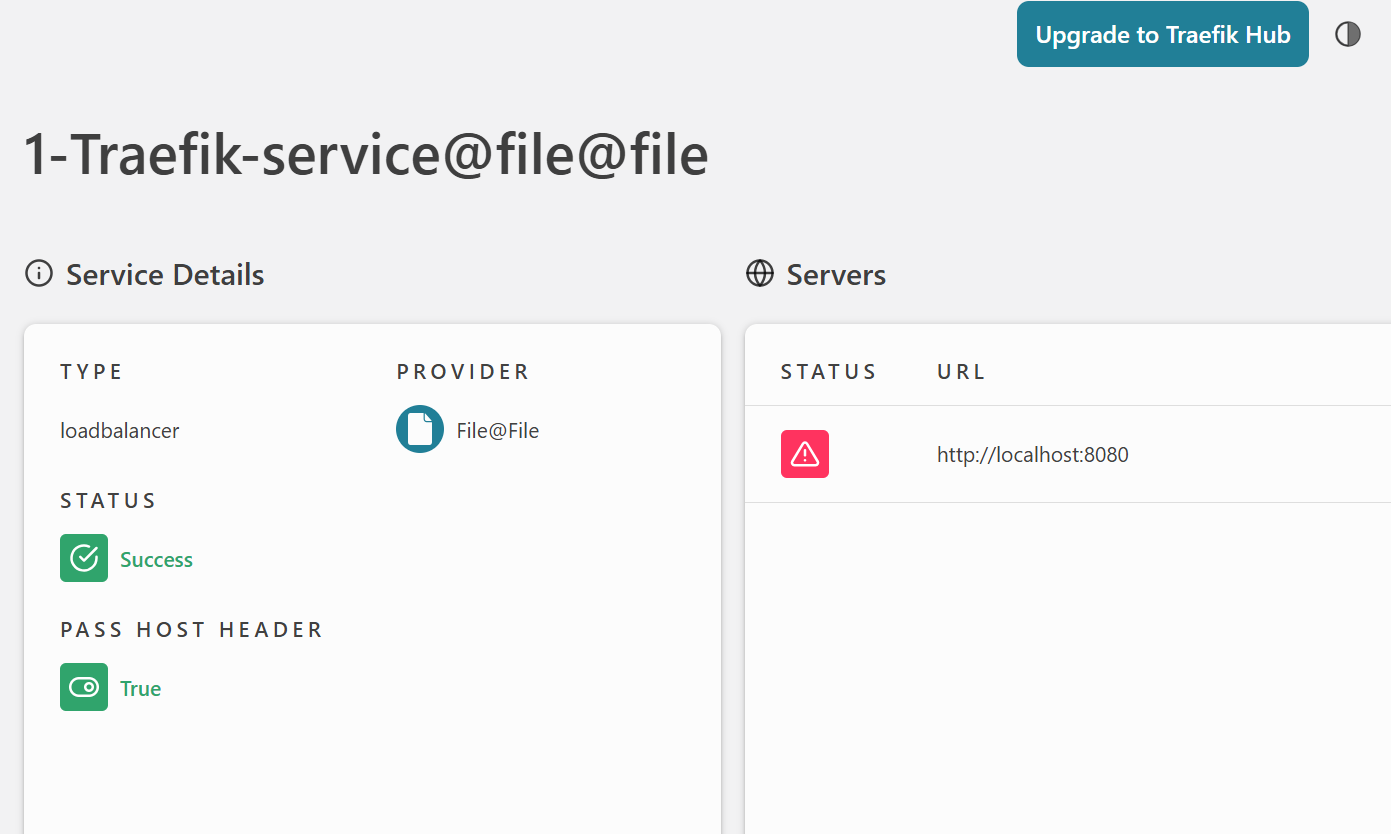Click the File provider icon
Screen dimensions: 1391x834
pyautogui.click(x=420, y=430)
